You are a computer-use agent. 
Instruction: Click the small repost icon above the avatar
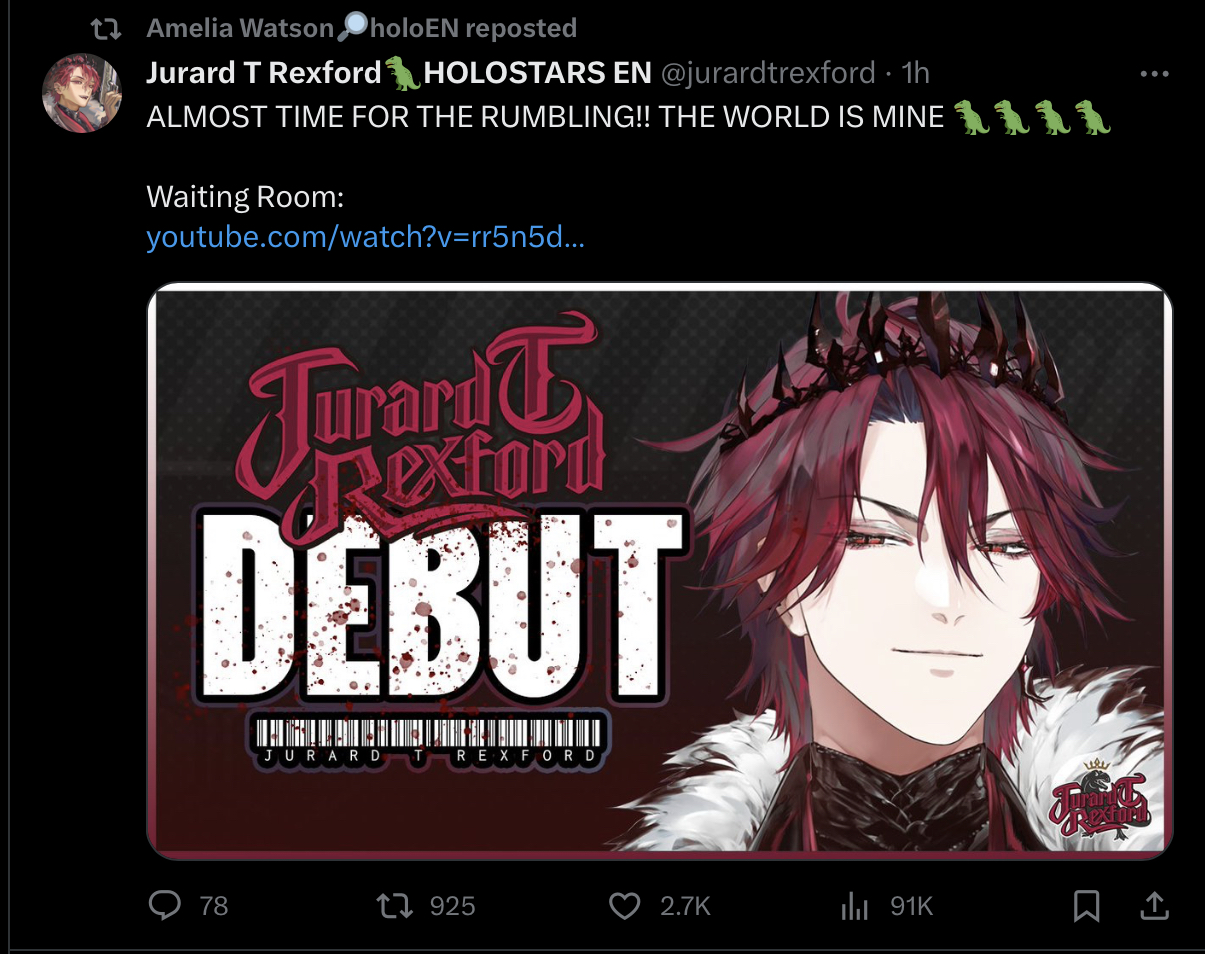pyautogui.click(x=105, y=29)
